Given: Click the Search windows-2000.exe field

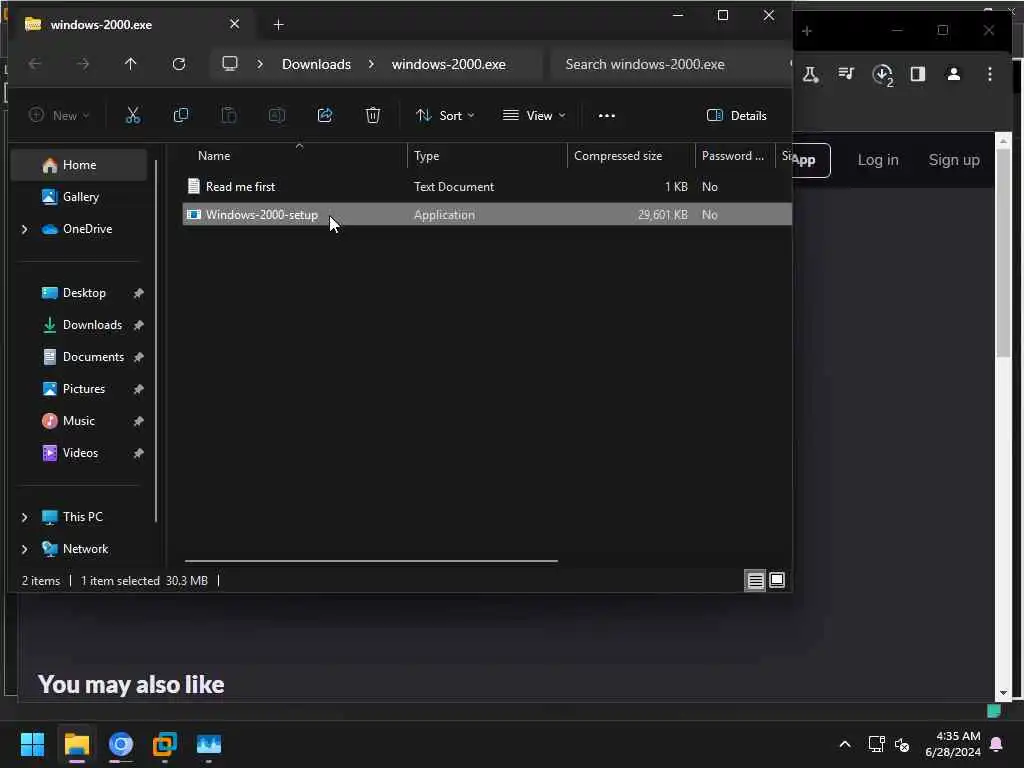Looking at the screenshot, I should 669,64.
